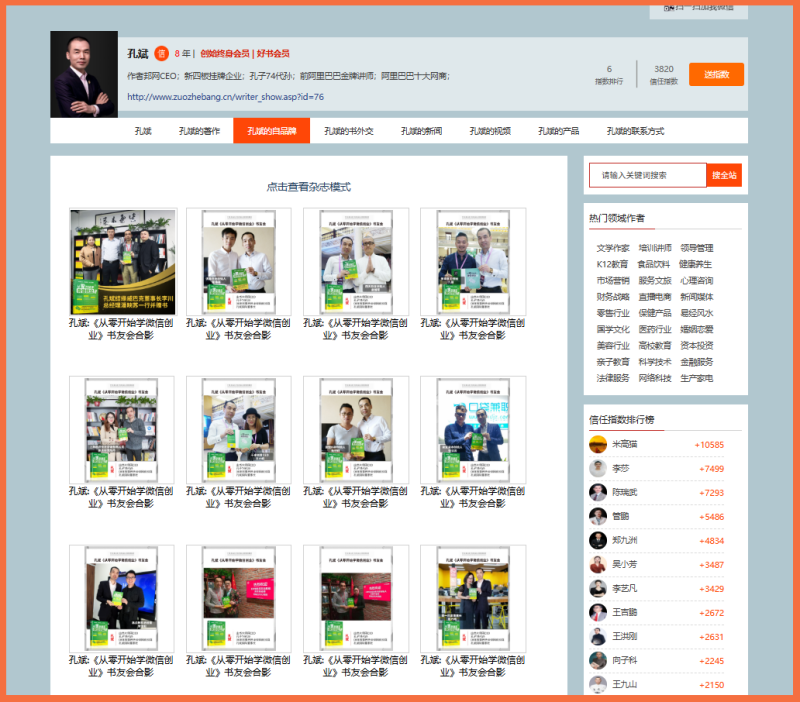Open 吴小芳's avatar in the trust ranking

point(598,565)
